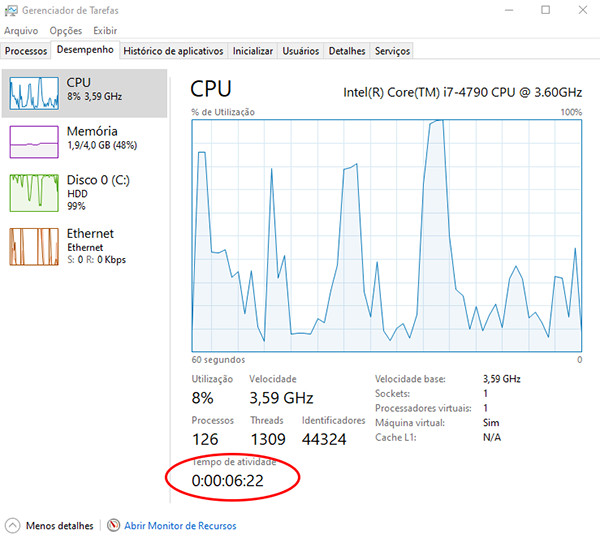Click the CPU utilization graph area

pos(386,235)
